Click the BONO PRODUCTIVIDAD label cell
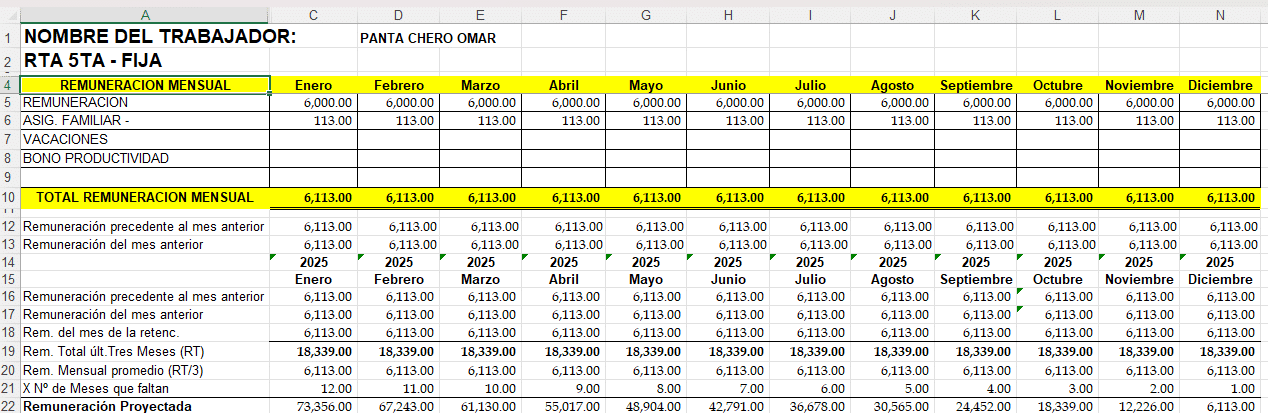This screenshot has width=1268, height=413. 145,158
